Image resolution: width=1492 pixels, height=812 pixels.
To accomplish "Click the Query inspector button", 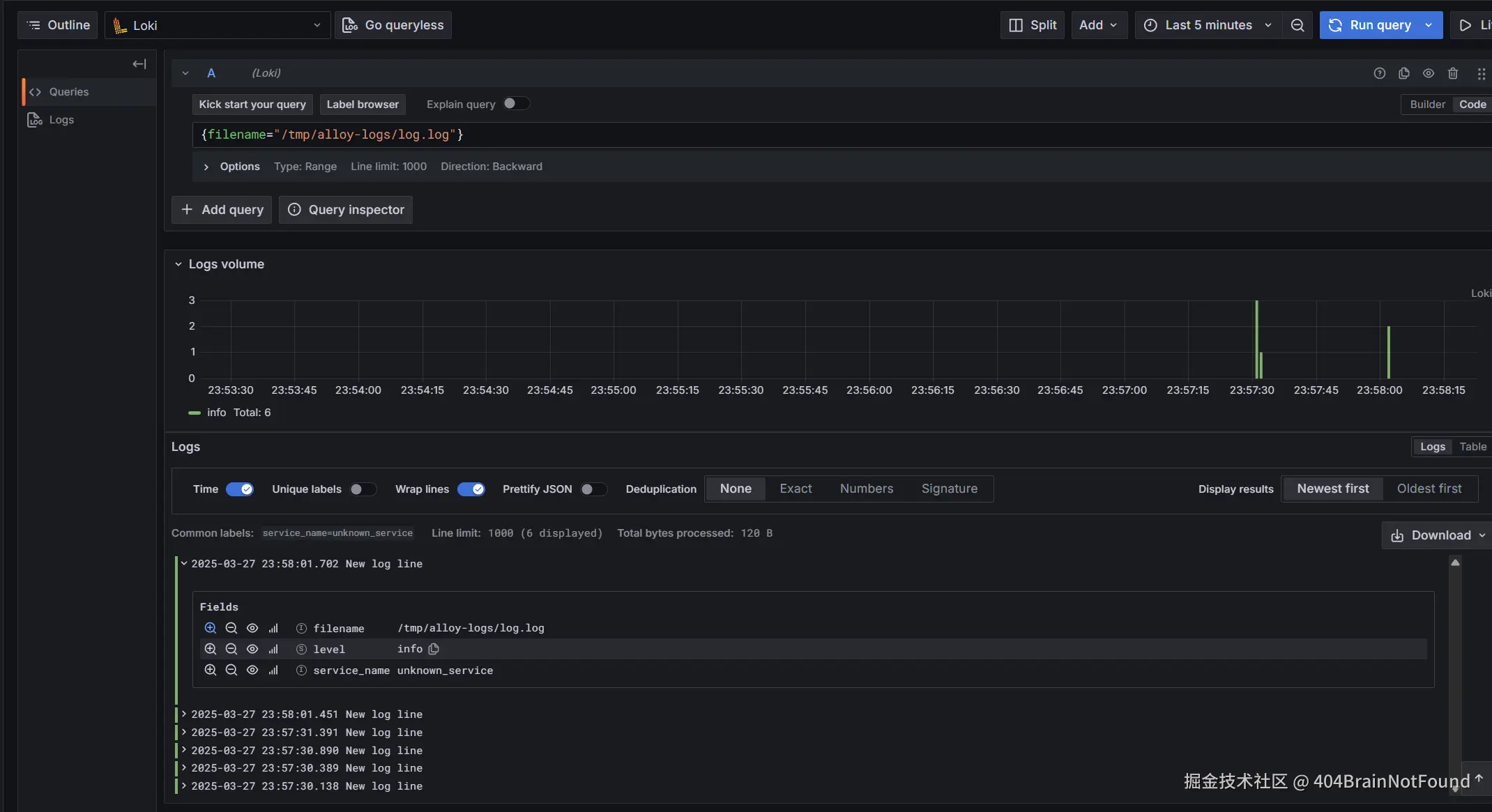I will [x=346, y=210].
